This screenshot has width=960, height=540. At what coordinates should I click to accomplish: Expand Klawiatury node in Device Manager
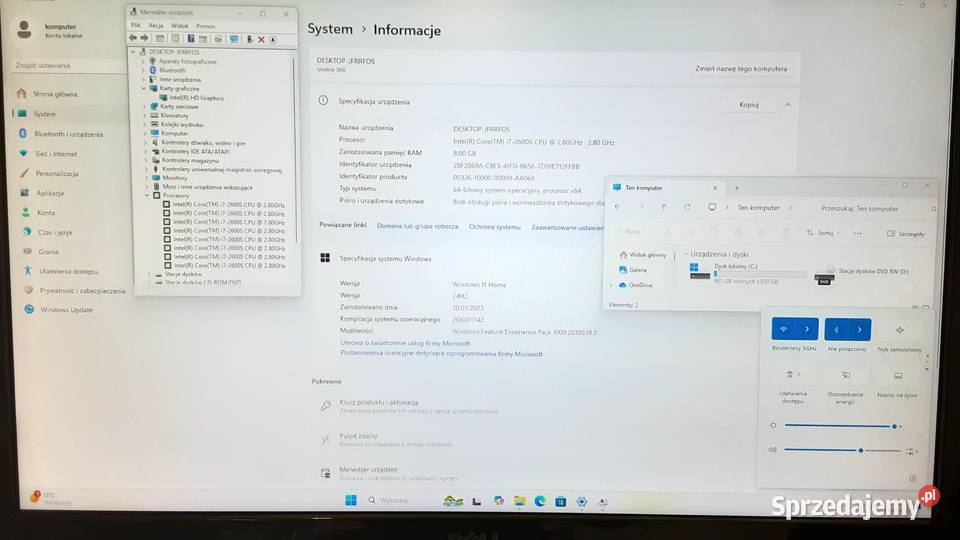point(145,115)
